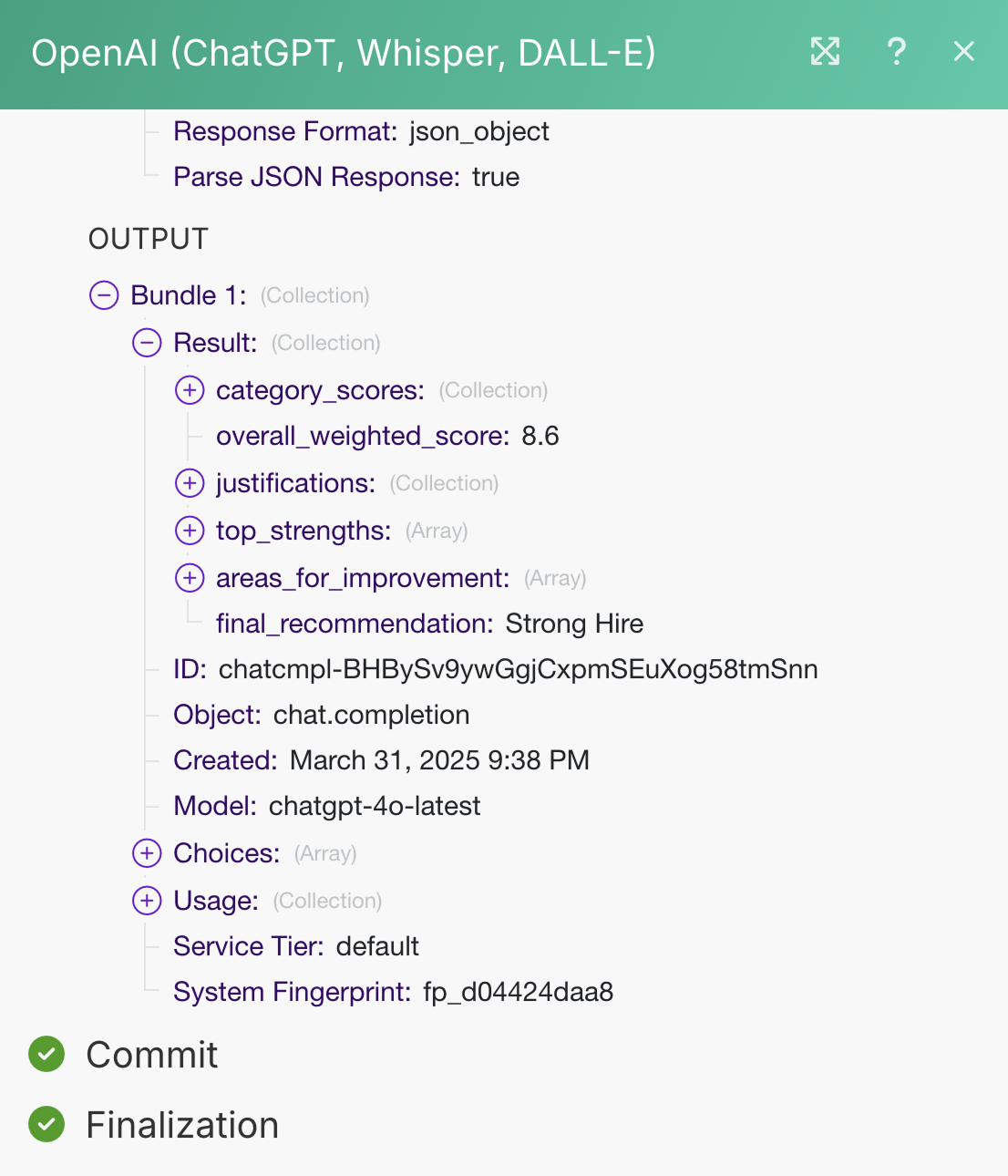Collapse the Bundle 1 collection
The width and height of the screenshot is (1008, 1176).
coord(104,295)
